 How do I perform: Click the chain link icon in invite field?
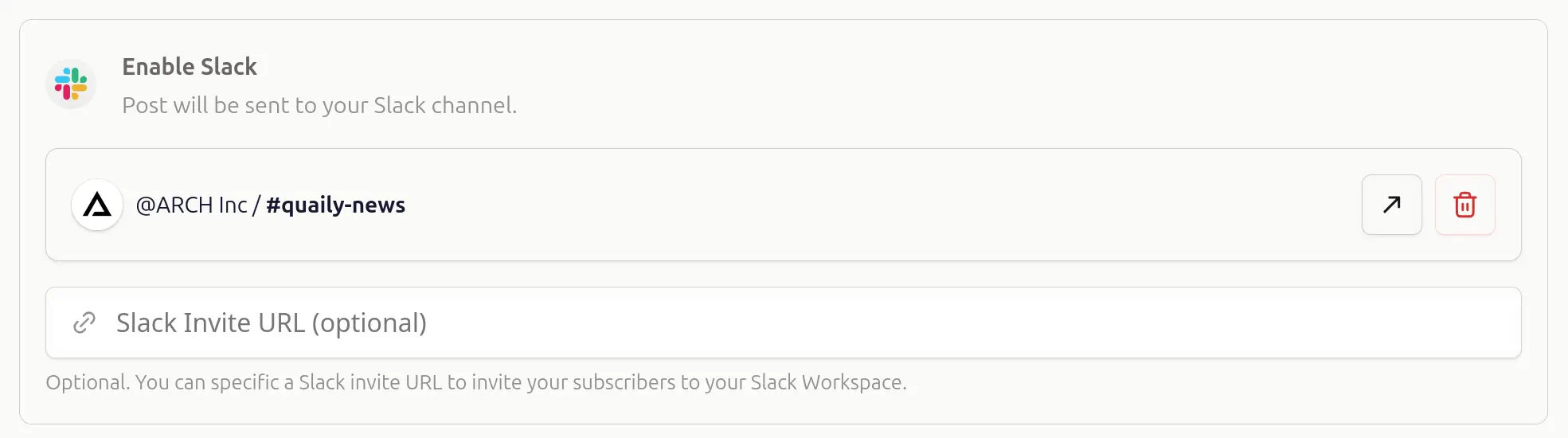84,323
